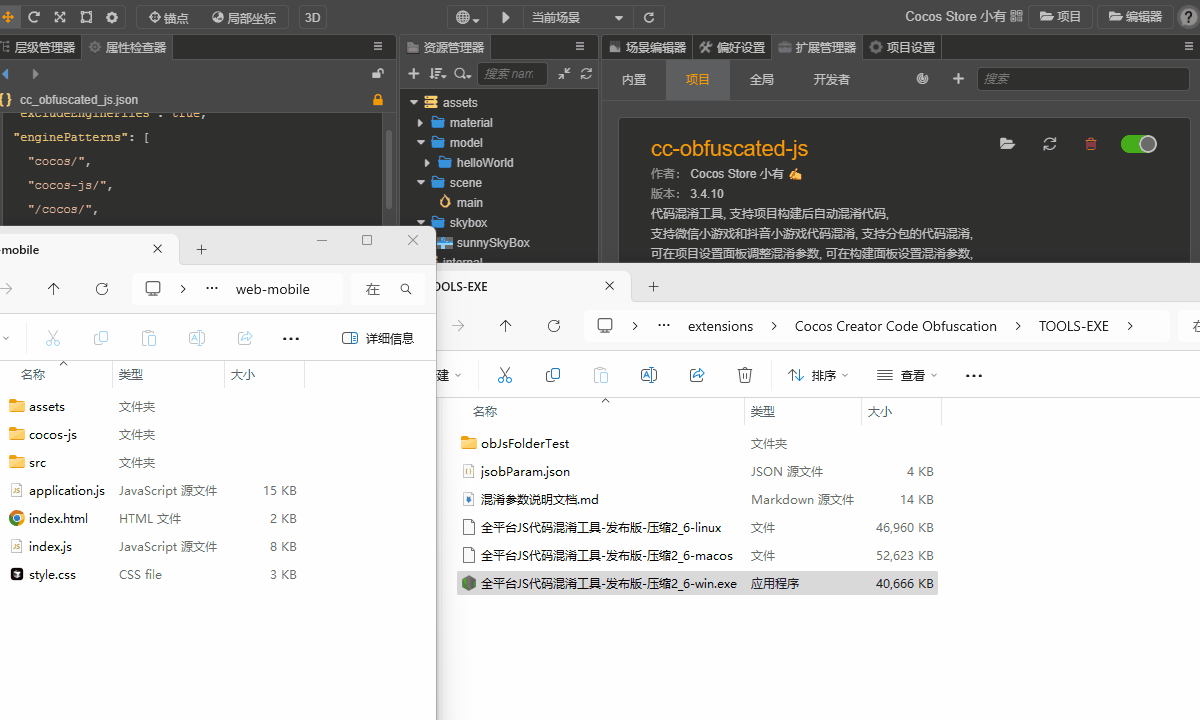Click the add extension plus icon
This screenshot has height=720, width=1200.
tap(958, 79)
